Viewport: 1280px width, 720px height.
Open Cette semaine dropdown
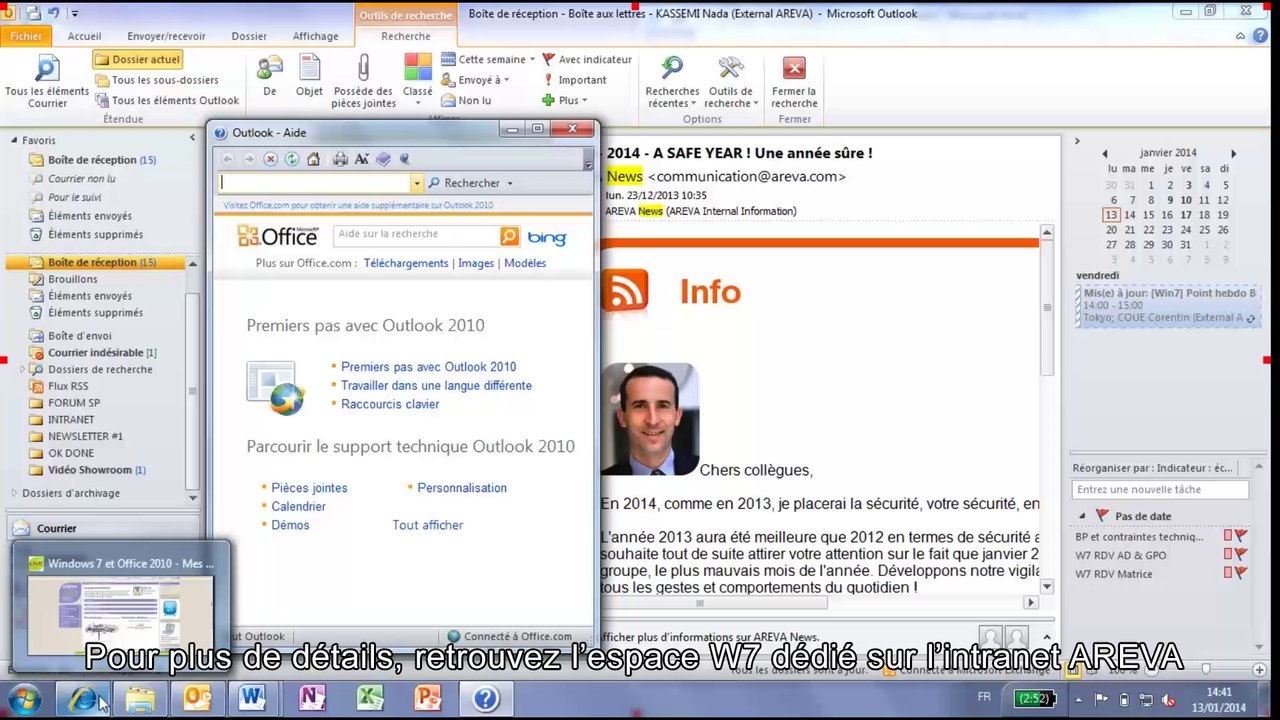pyautogui.click(x=488, y=60)
